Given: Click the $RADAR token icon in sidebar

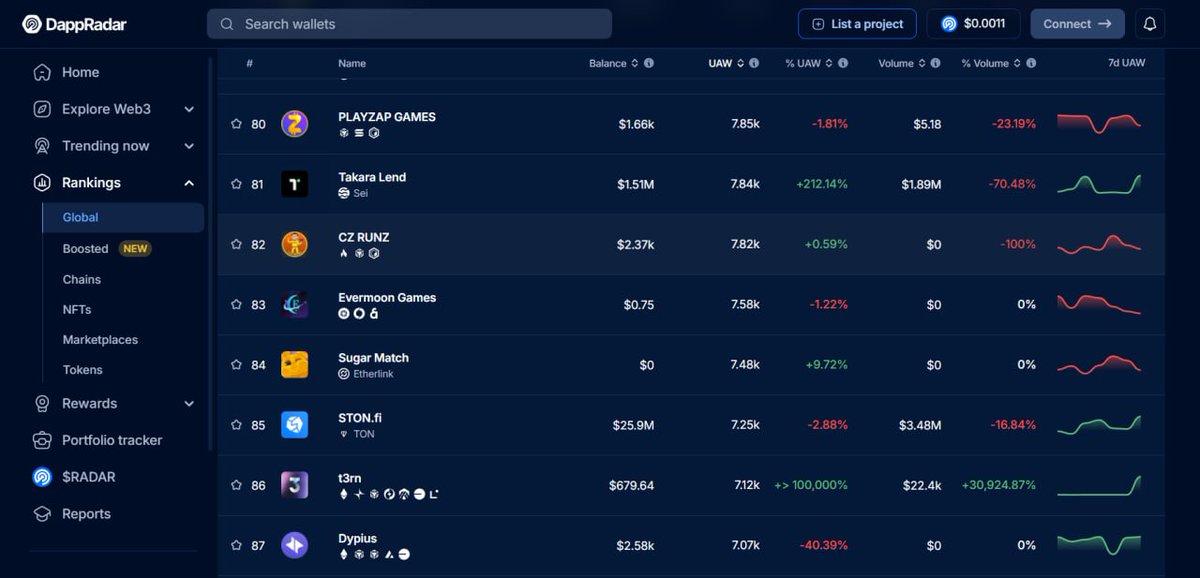Looking at the screenshot, I should tap(42, 477).
